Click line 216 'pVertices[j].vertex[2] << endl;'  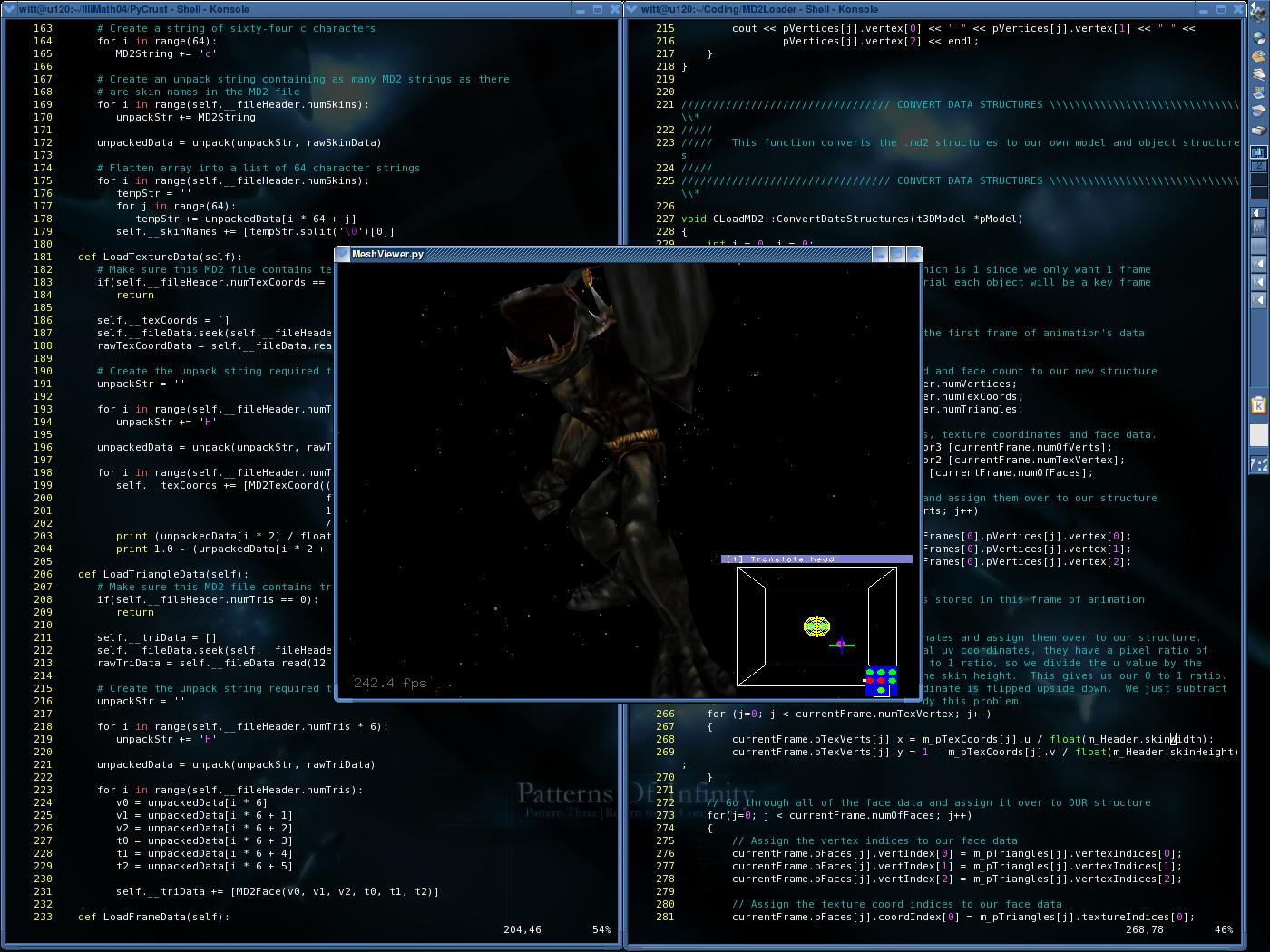tap(880, 41)
